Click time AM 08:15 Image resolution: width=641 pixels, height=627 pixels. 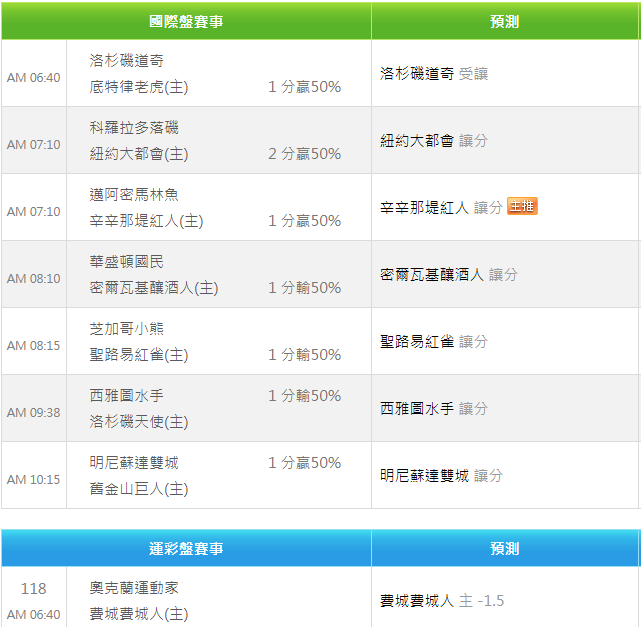tap(34, 346)
